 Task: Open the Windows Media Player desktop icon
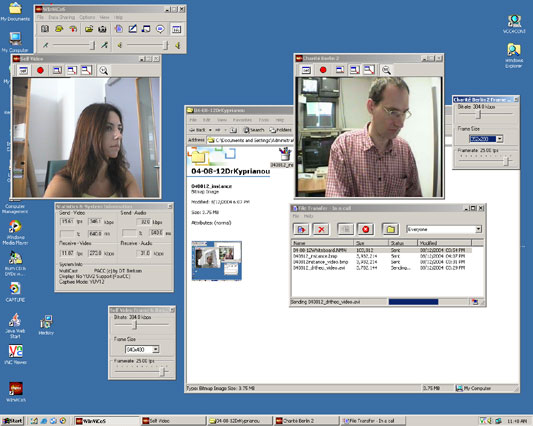pyautogui.click(x=15, y=232)
